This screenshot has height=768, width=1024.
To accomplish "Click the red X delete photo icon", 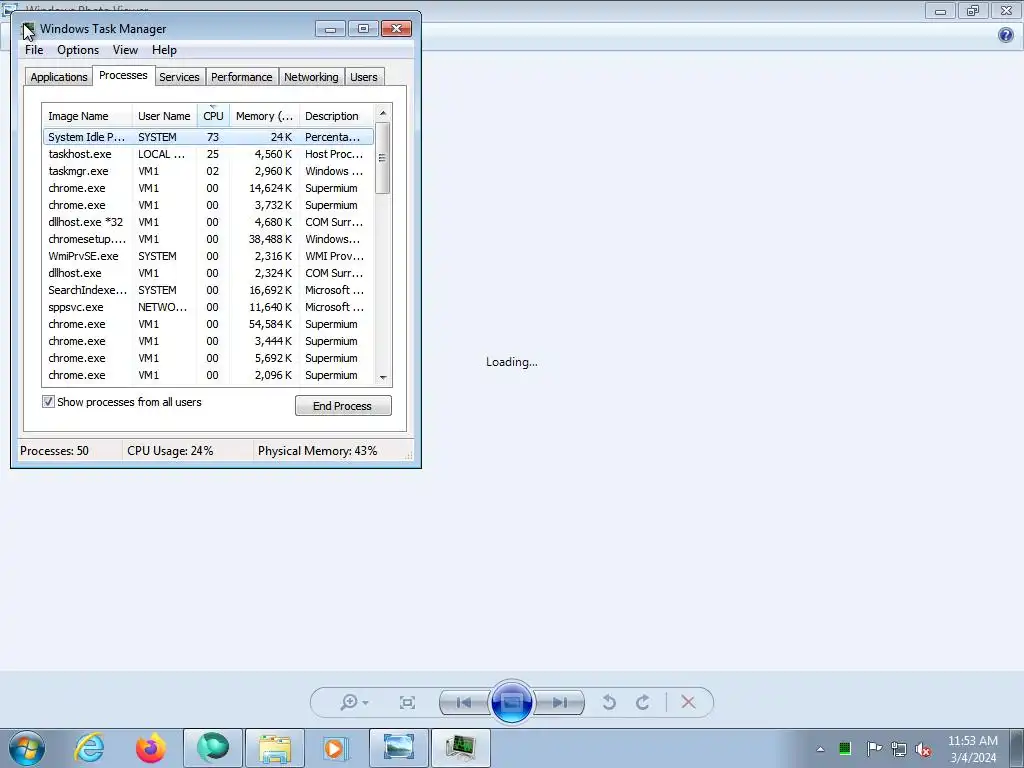I will (x=688, y=702).
